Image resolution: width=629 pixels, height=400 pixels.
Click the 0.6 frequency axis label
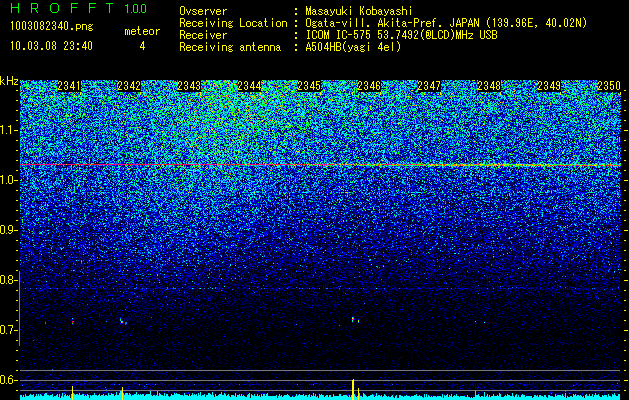9,380
